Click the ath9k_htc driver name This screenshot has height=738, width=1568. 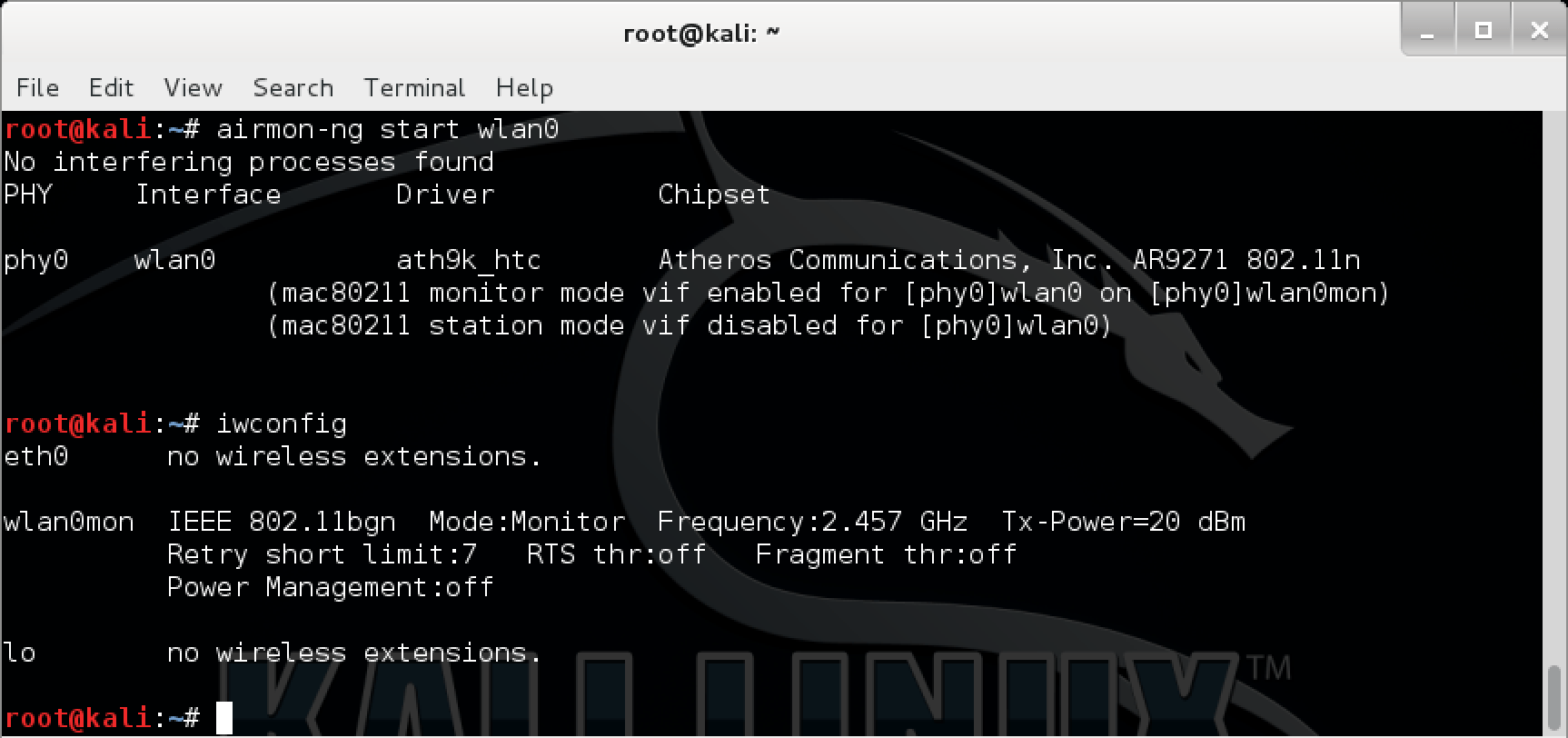pos(468,260)
